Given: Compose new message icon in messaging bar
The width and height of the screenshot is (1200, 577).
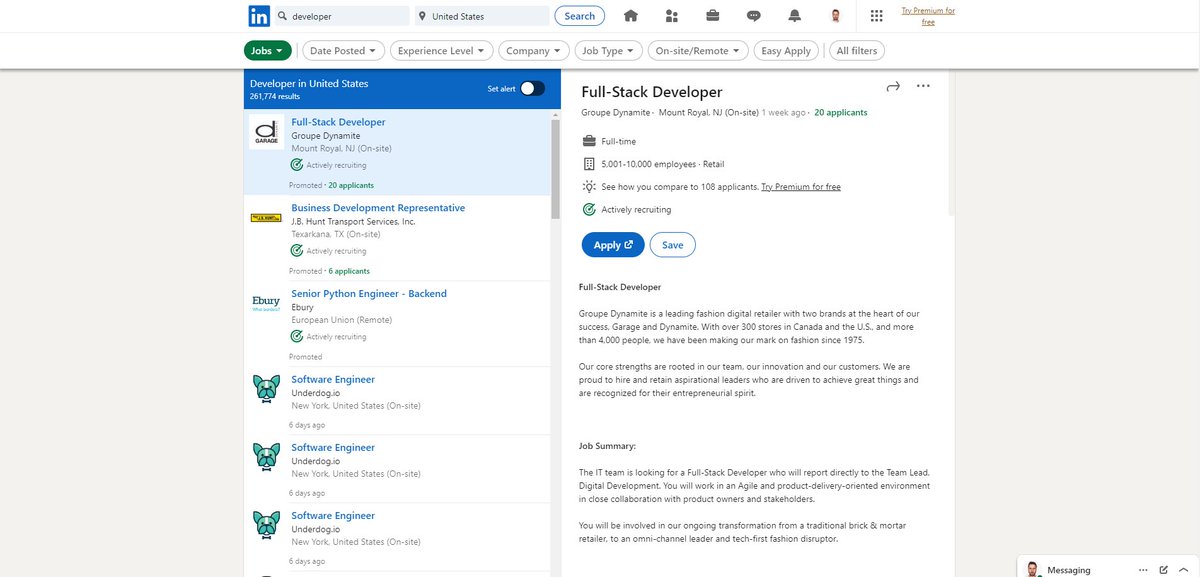Looking at the screenshot, I should click(1163, 569).
